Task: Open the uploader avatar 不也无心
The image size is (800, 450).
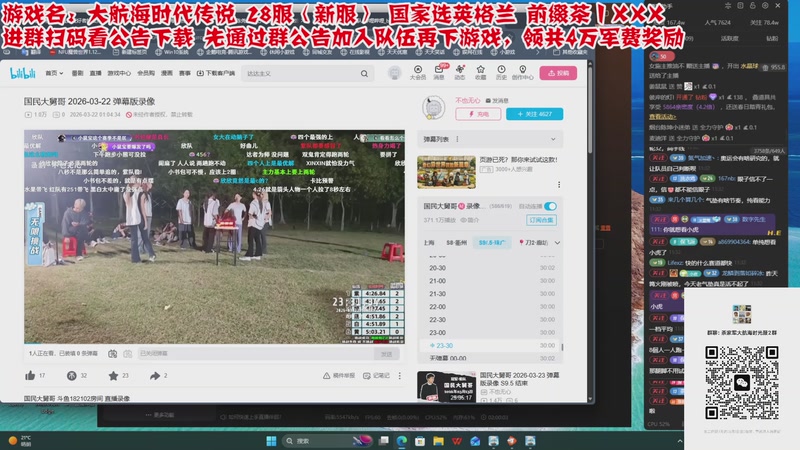Action: point(433,107)
